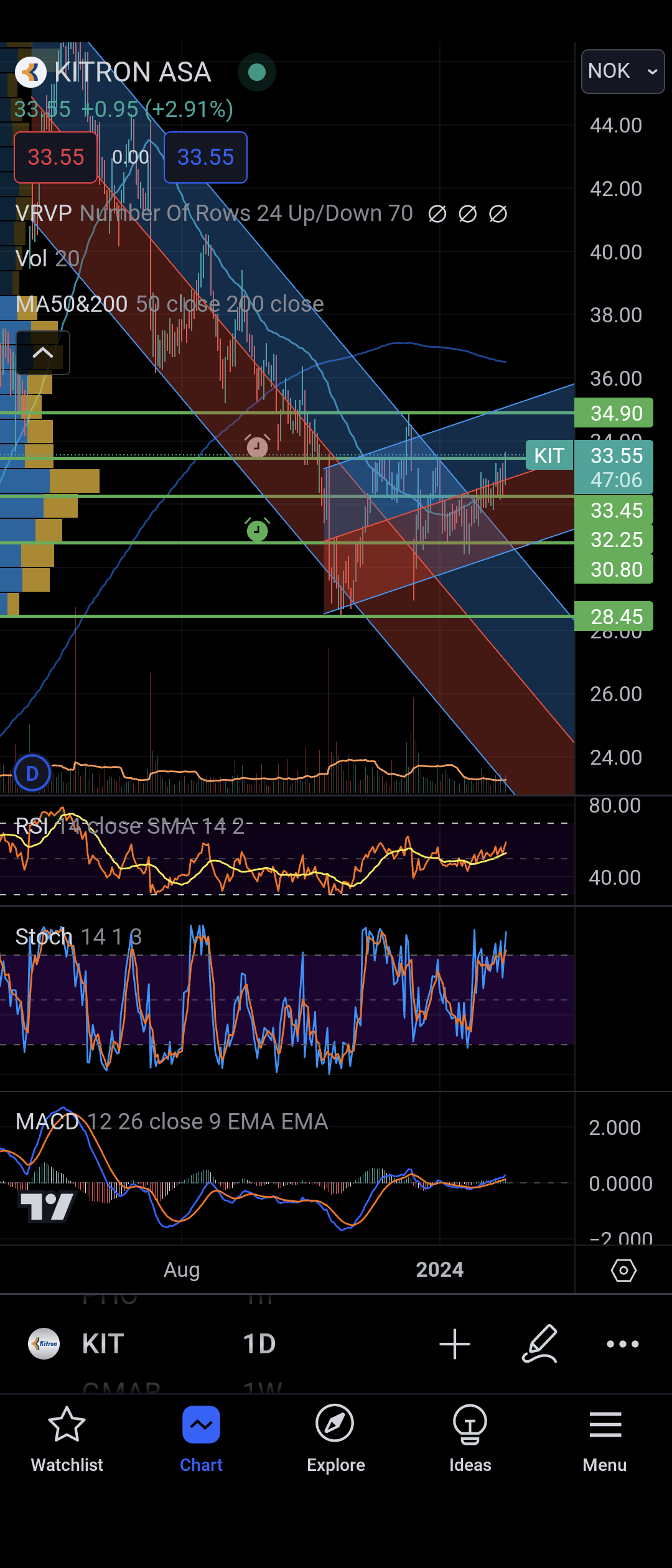
Task: Tap the Kitron symbol logo
Action: pos(44,1344)
